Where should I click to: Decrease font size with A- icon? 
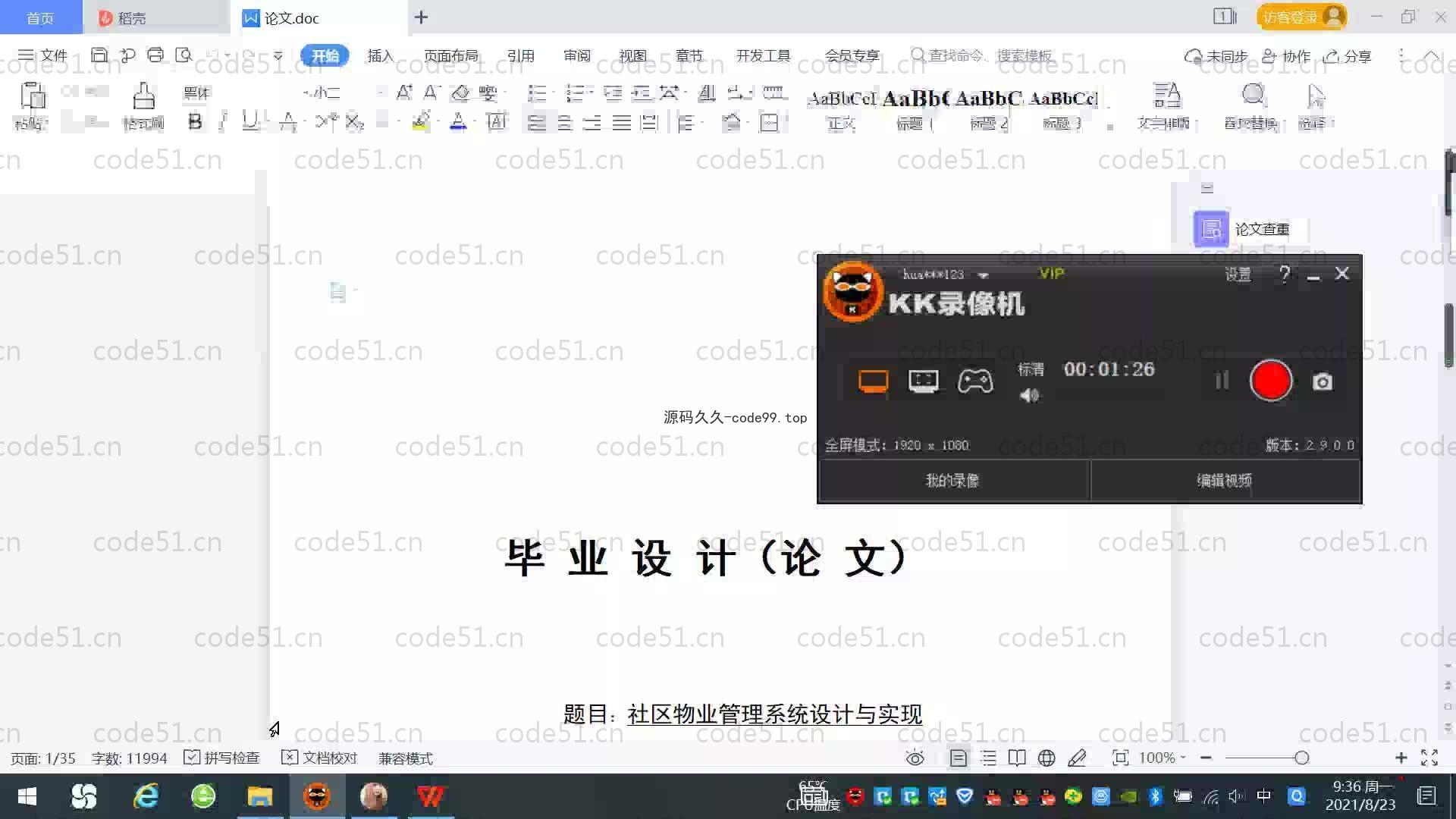pyautogui.click(x=431, y=93)
